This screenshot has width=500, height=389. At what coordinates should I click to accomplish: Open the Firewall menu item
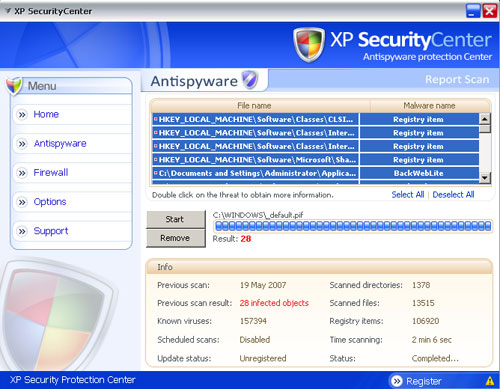point(51,173)
